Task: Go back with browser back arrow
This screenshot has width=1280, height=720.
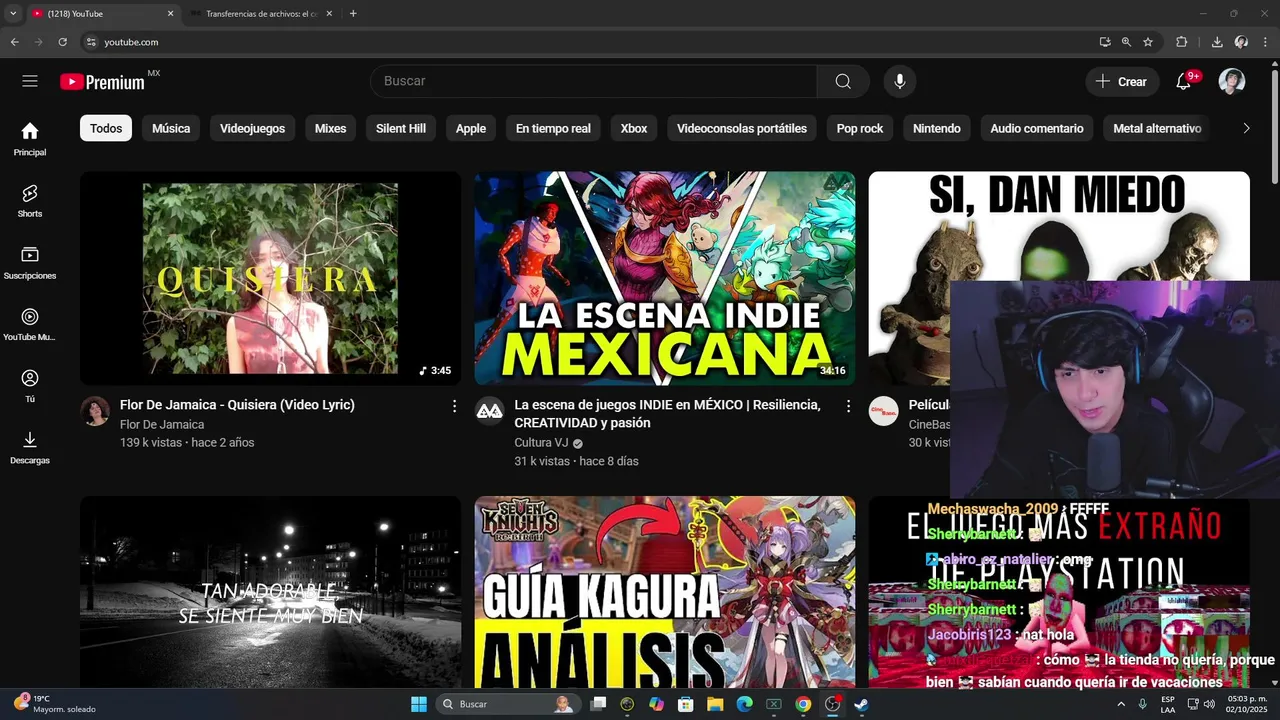Action: [14, 42]
